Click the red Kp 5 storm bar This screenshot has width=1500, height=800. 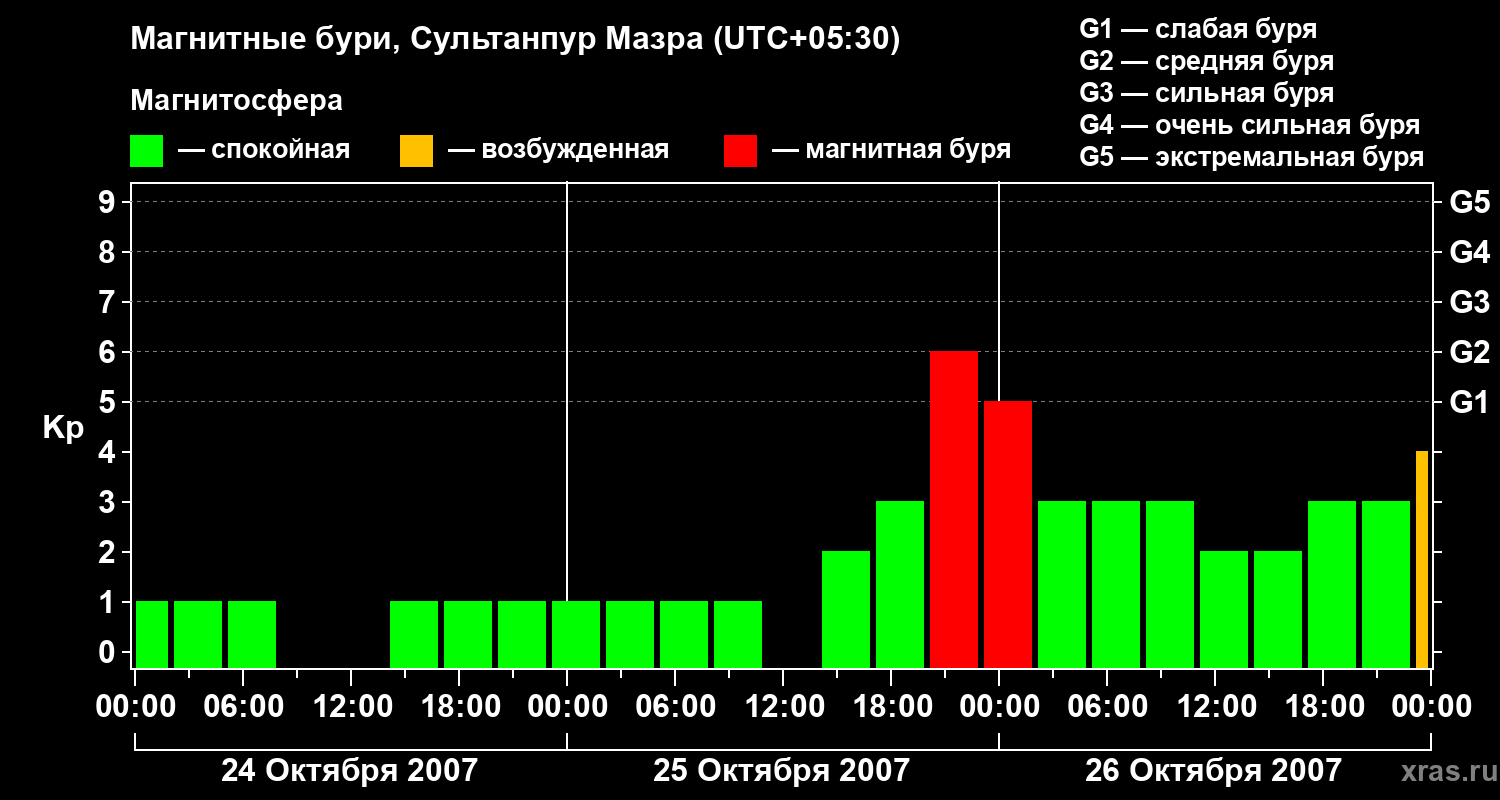tap(1008, 535)
